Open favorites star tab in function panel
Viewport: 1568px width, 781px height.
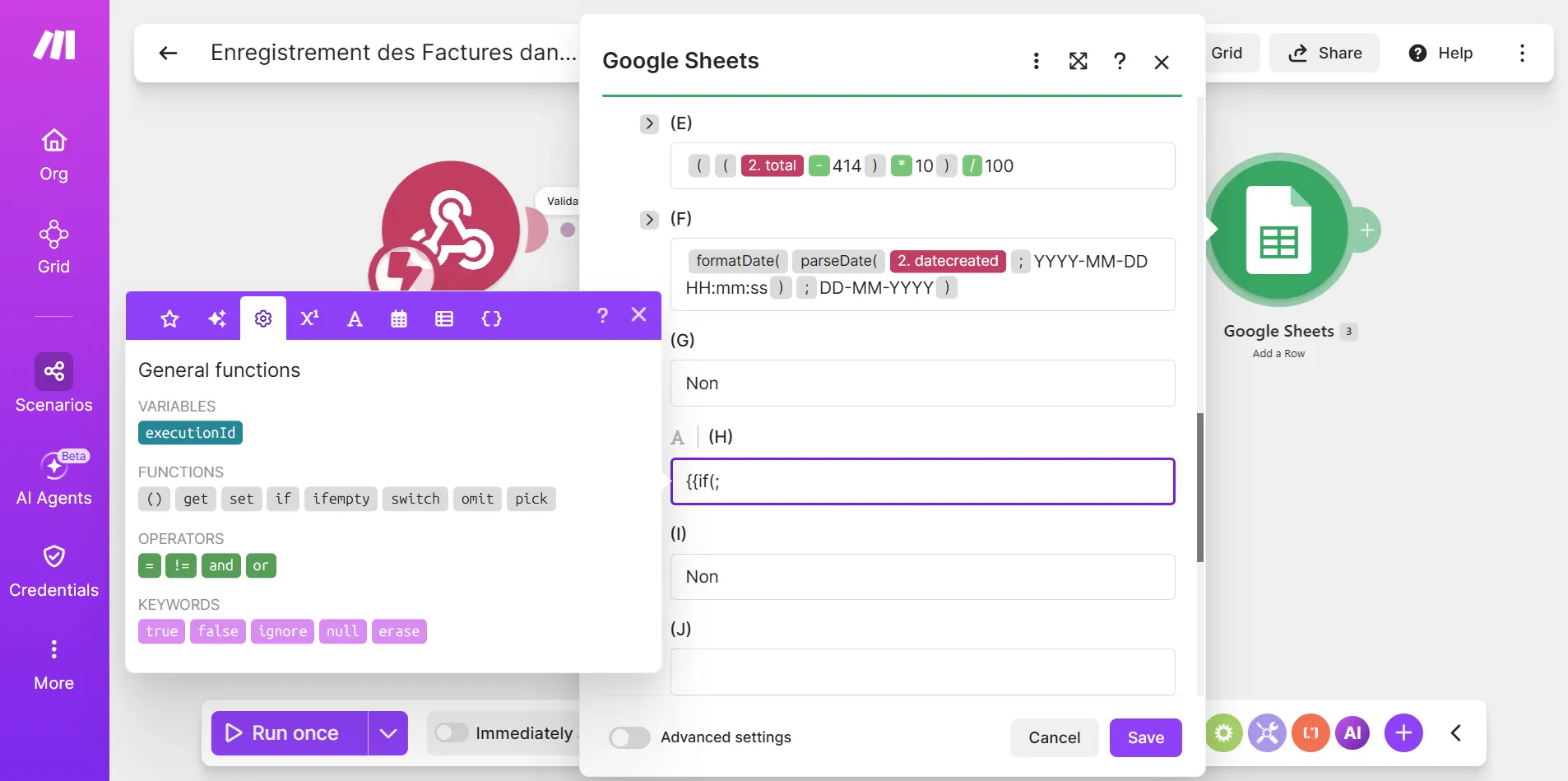point(169,318)
